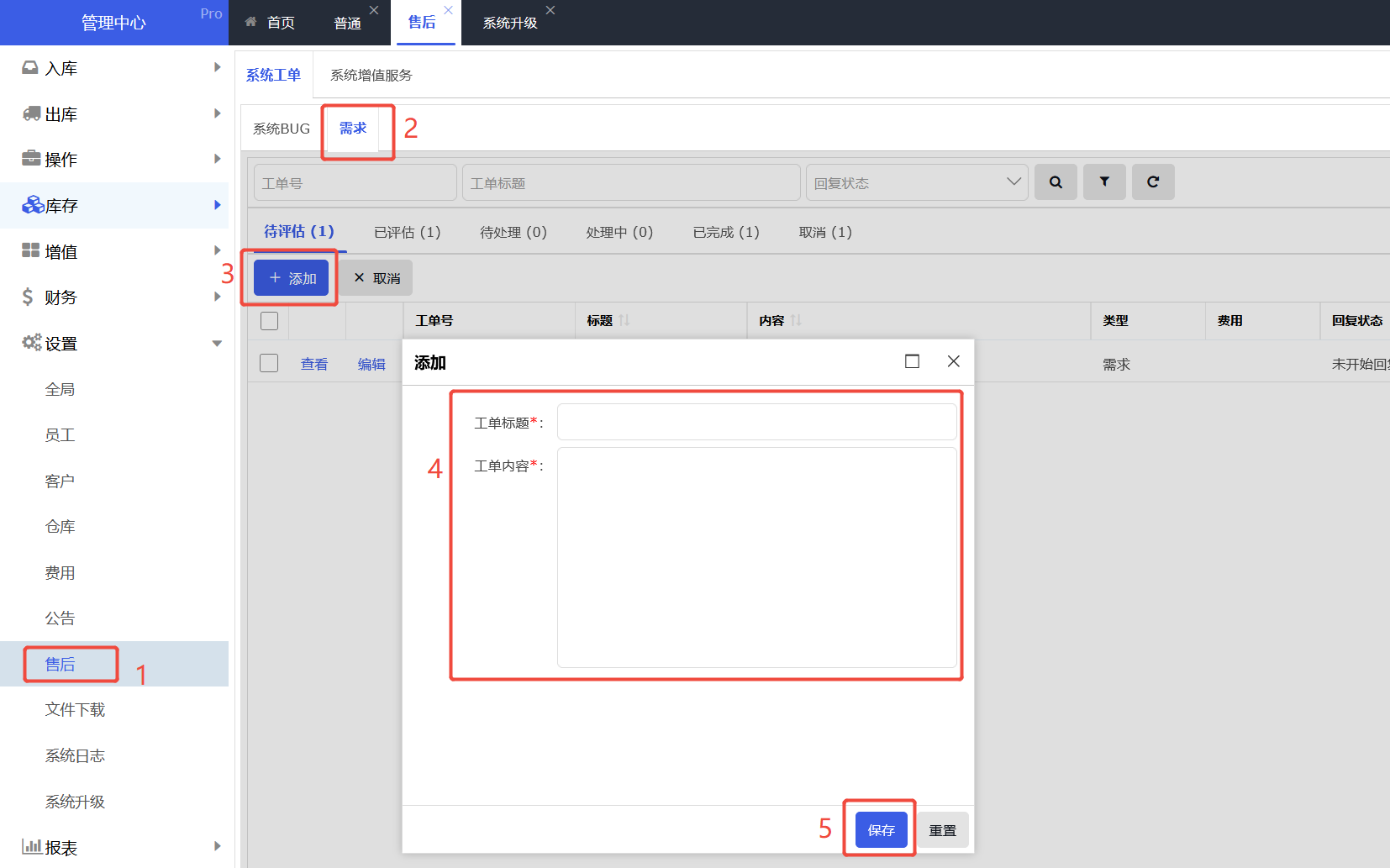
Task: Expand the 入库 menu arrow
Action: pos(217,67)
